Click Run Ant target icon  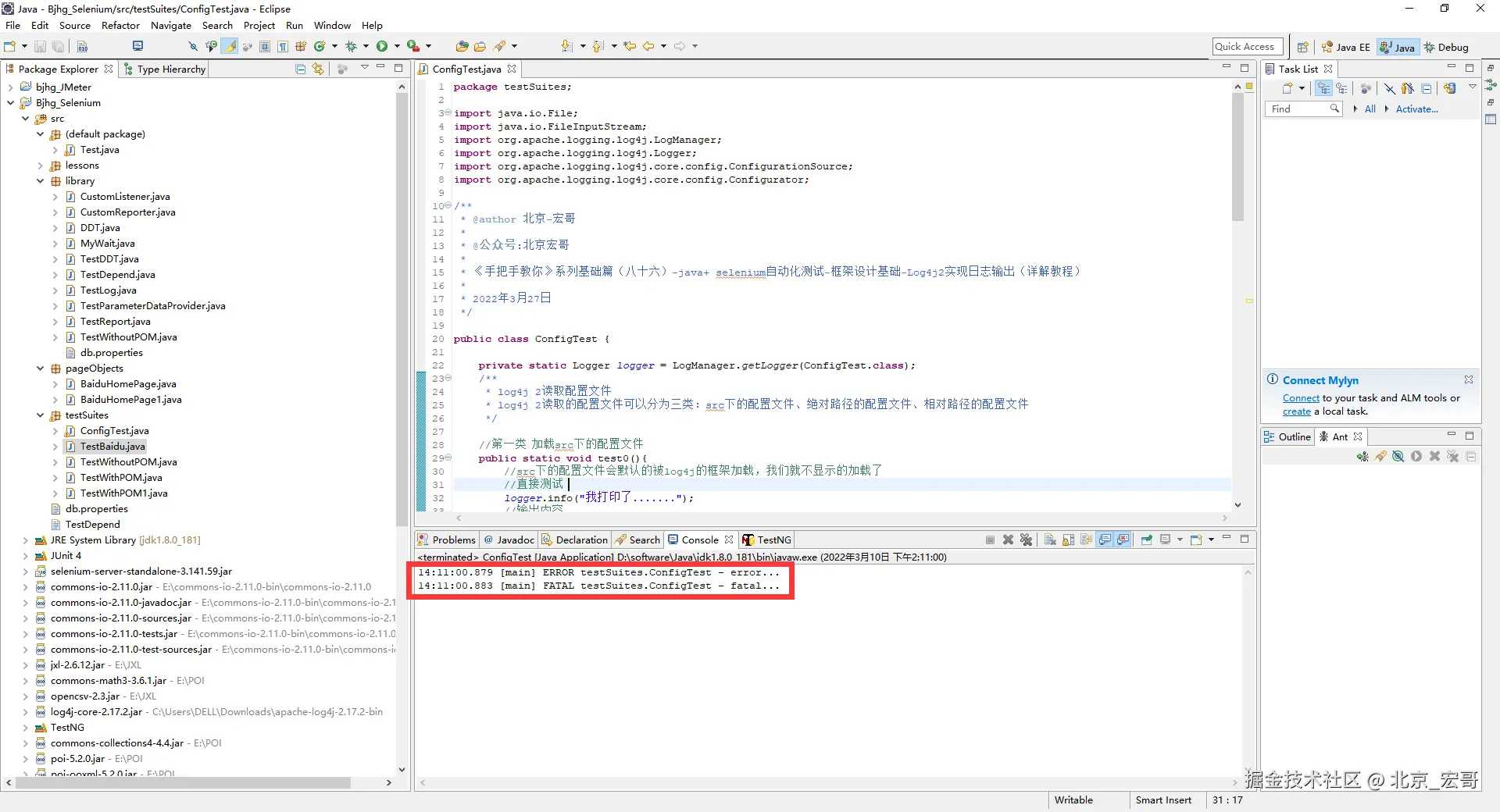[x=1416, y=456]
